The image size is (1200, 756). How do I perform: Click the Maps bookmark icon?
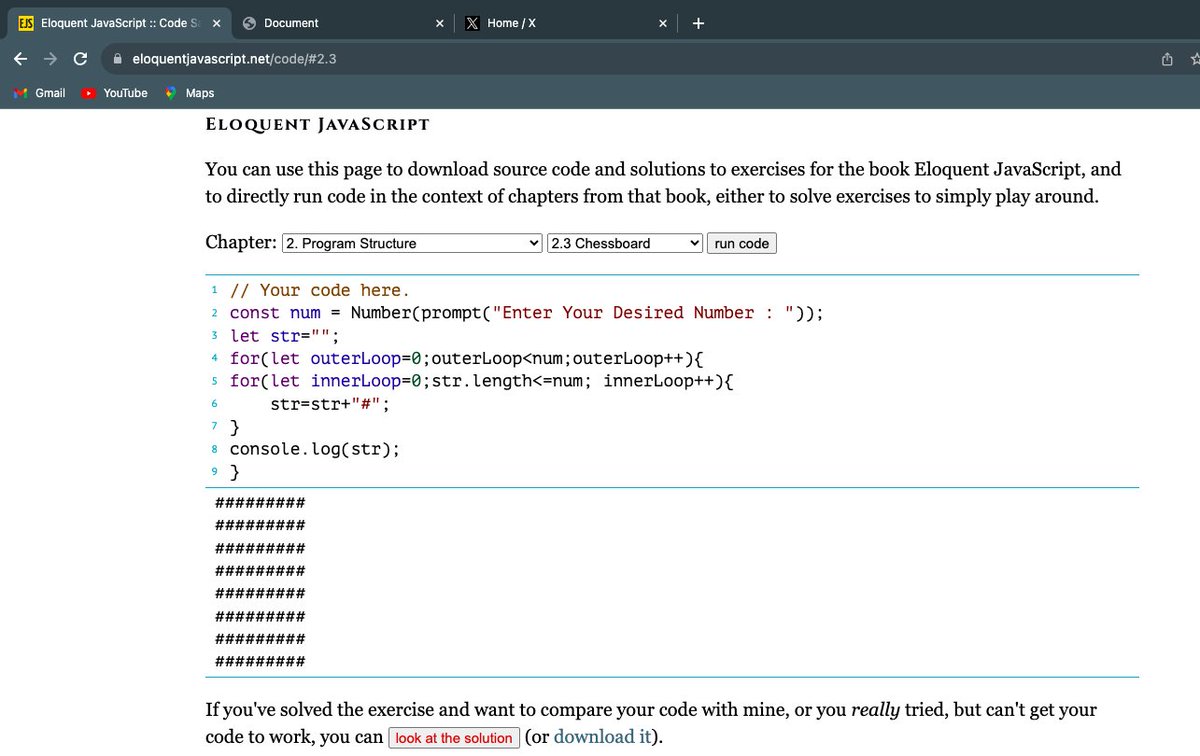point(171,93)
